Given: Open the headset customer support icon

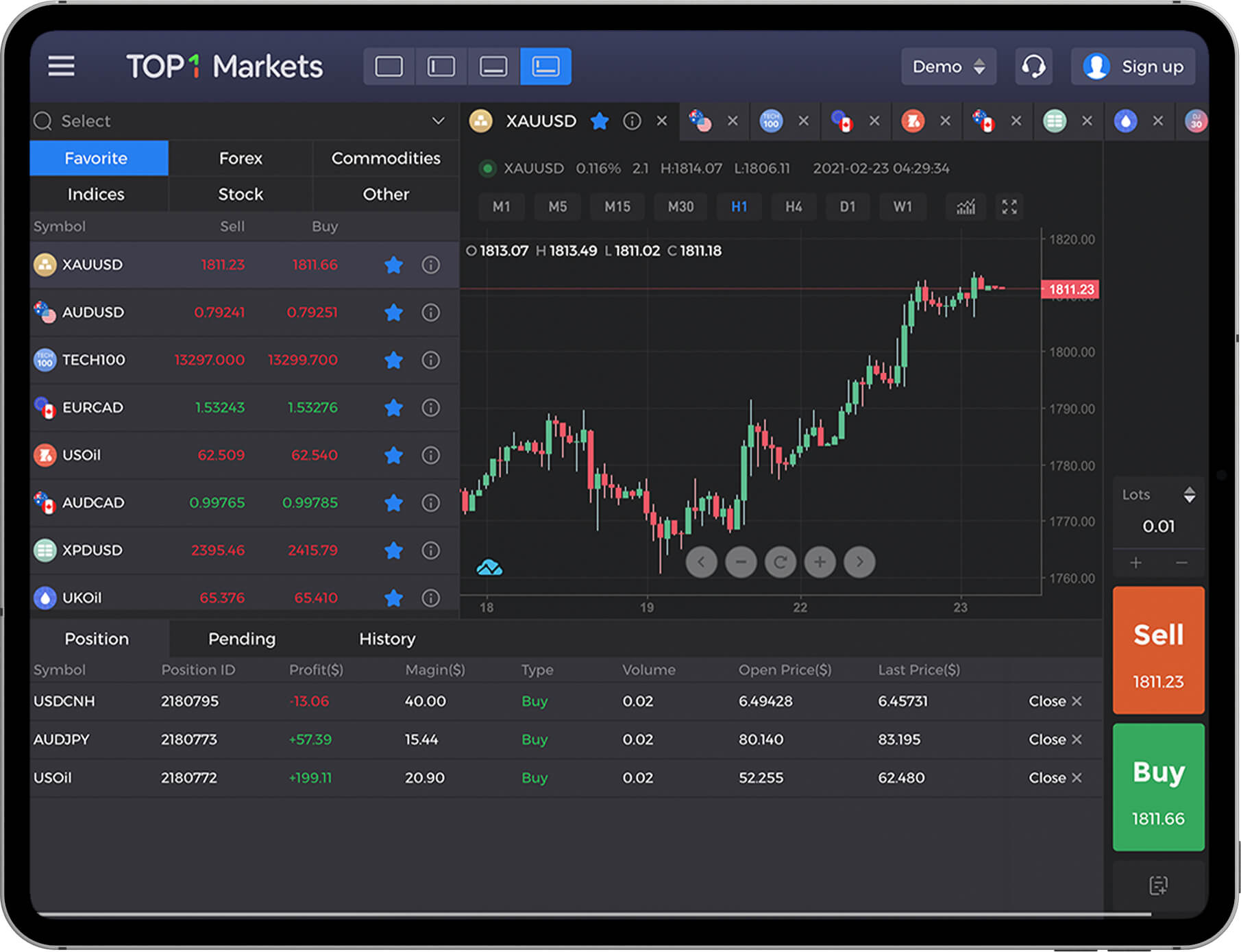Looking at the screenshot, I should pyautogui.click(x=1033, y=66).
